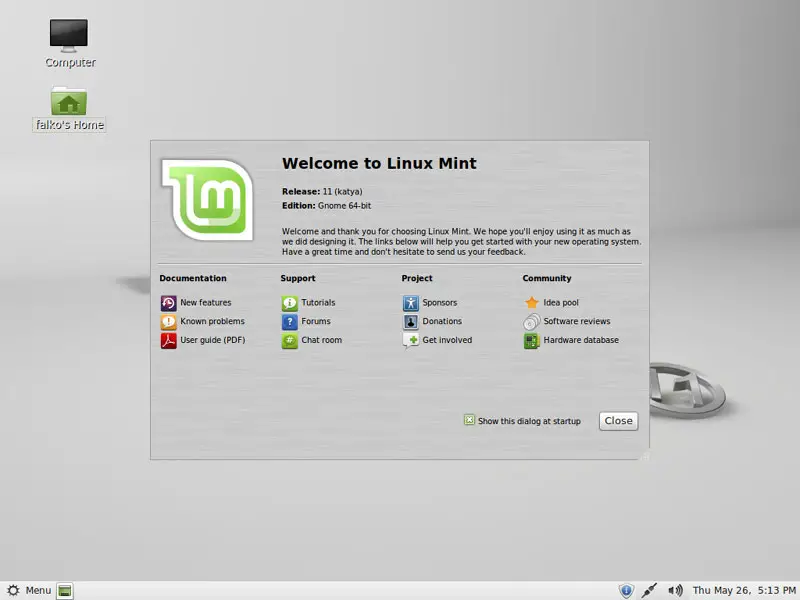Click the network connection tray icon
The image size is (800, 600).
(x=649, y=591)
